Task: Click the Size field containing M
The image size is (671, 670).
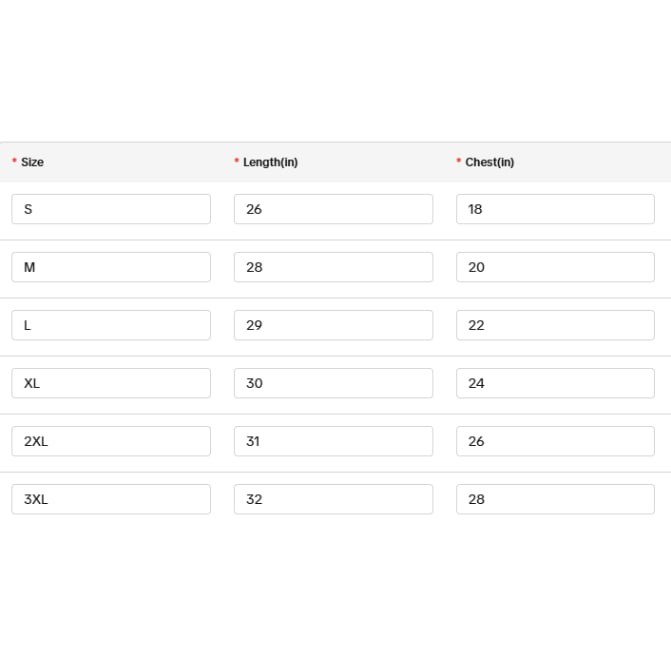Action: pyautogui.click(x=111, y=267)
